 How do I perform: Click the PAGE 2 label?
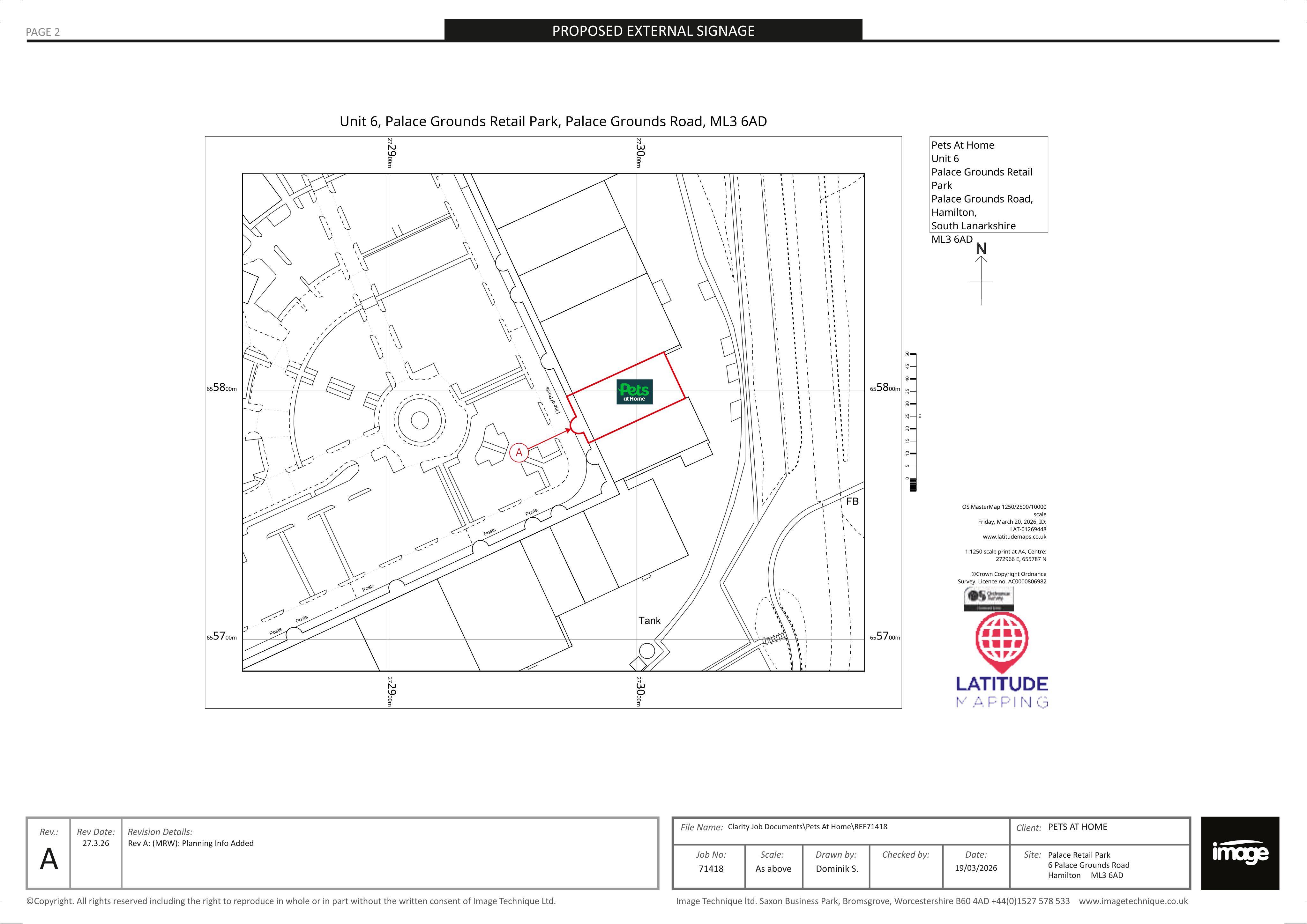click(43, 32)
